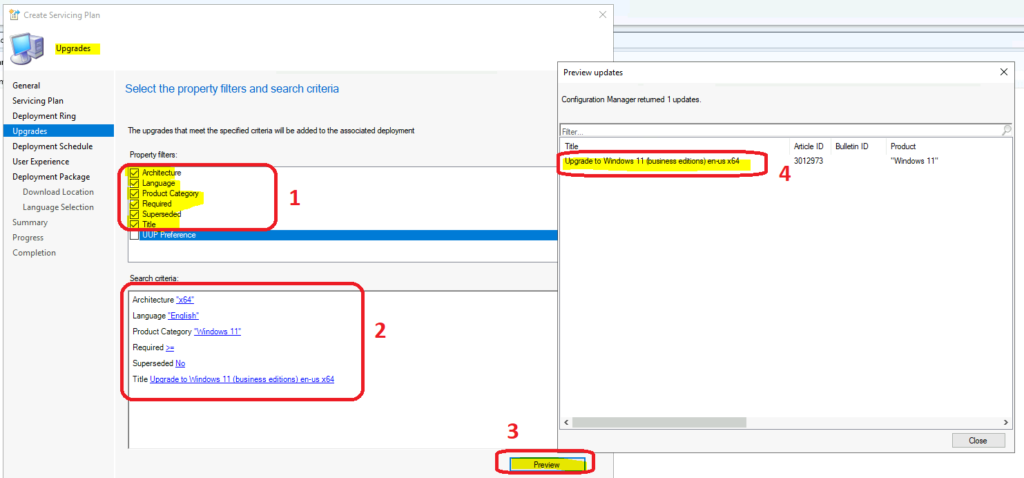Open the Deployment Schedule page

pyautogui.click(x=52, y=146)
